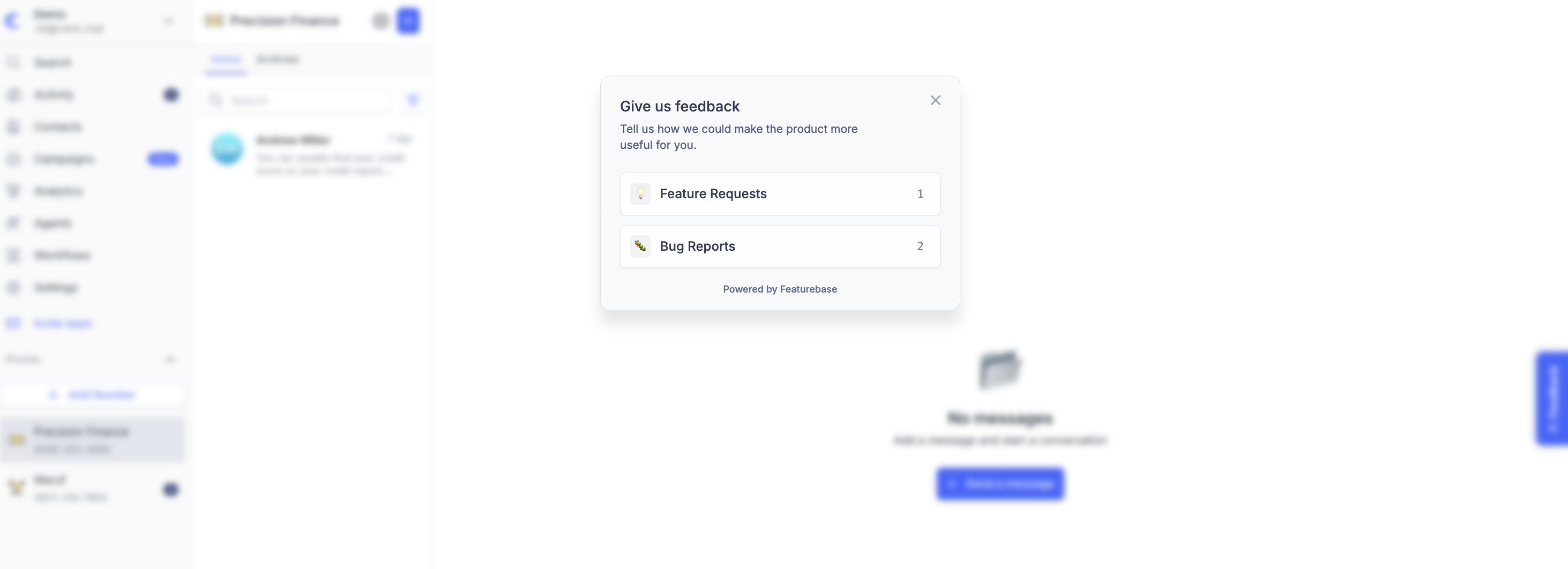Expand the Demo workspace dropdown
The width and height of the screenshot is (1568, 569).
pos(169,21)
